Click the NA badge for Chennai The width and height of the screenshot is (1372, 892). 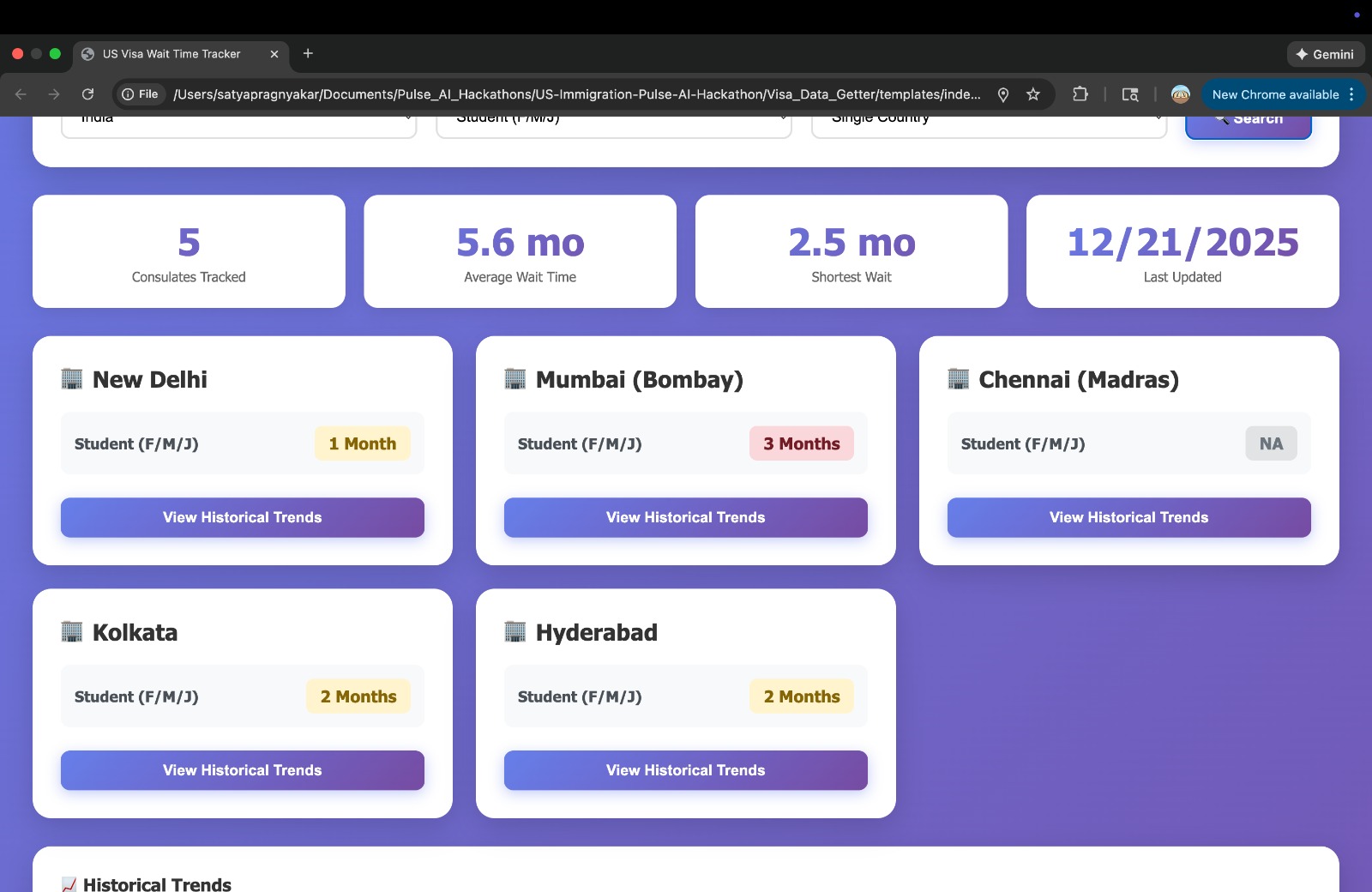(1272, 443)
